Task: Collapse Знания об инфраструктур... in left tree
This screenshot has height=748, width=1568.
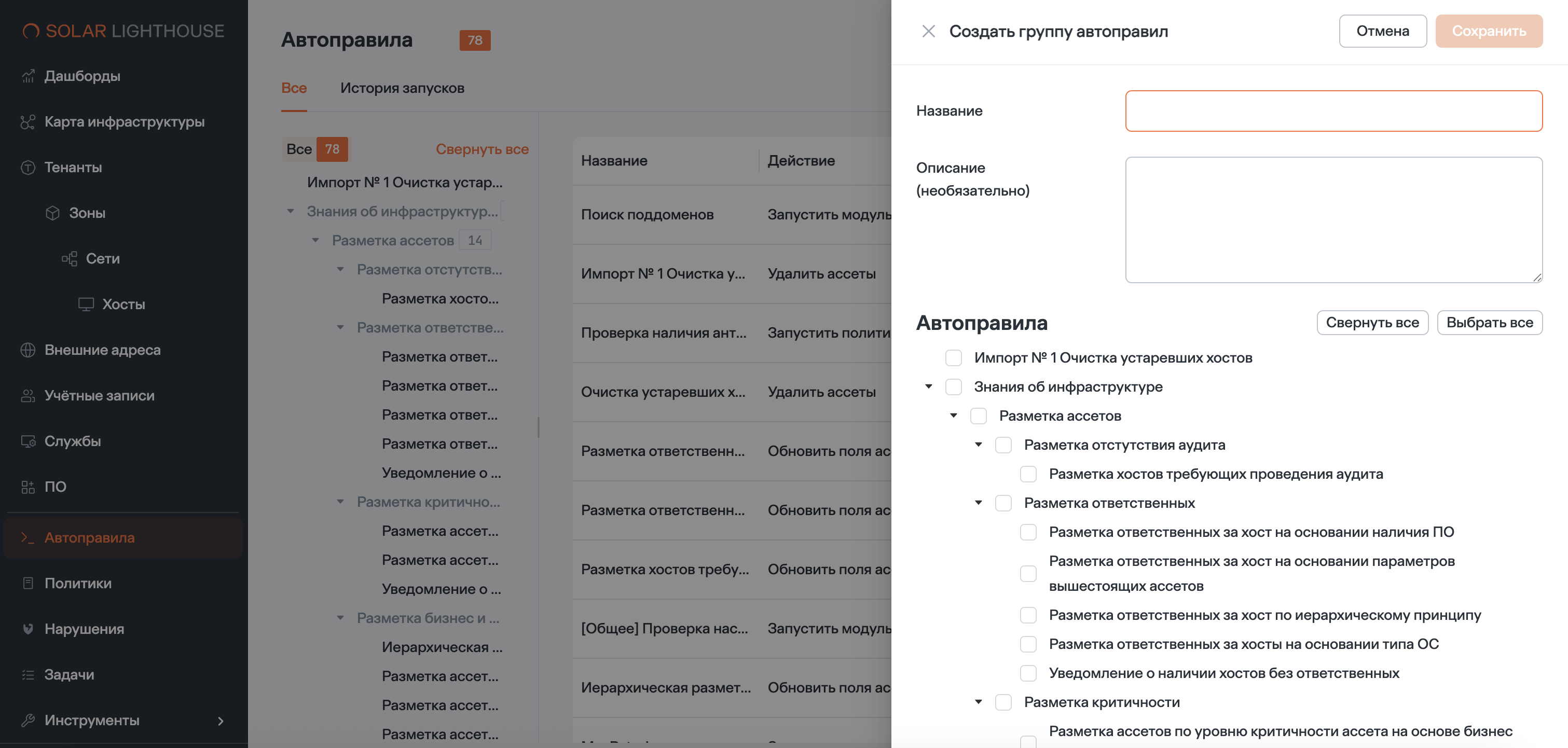Action: (x=291, y=211)
